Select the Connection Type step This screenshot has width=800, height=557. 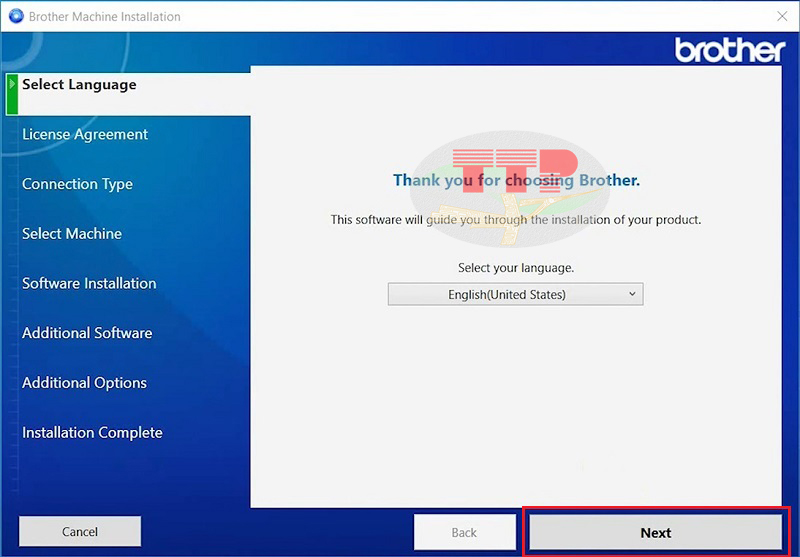(x=77, y=184)
